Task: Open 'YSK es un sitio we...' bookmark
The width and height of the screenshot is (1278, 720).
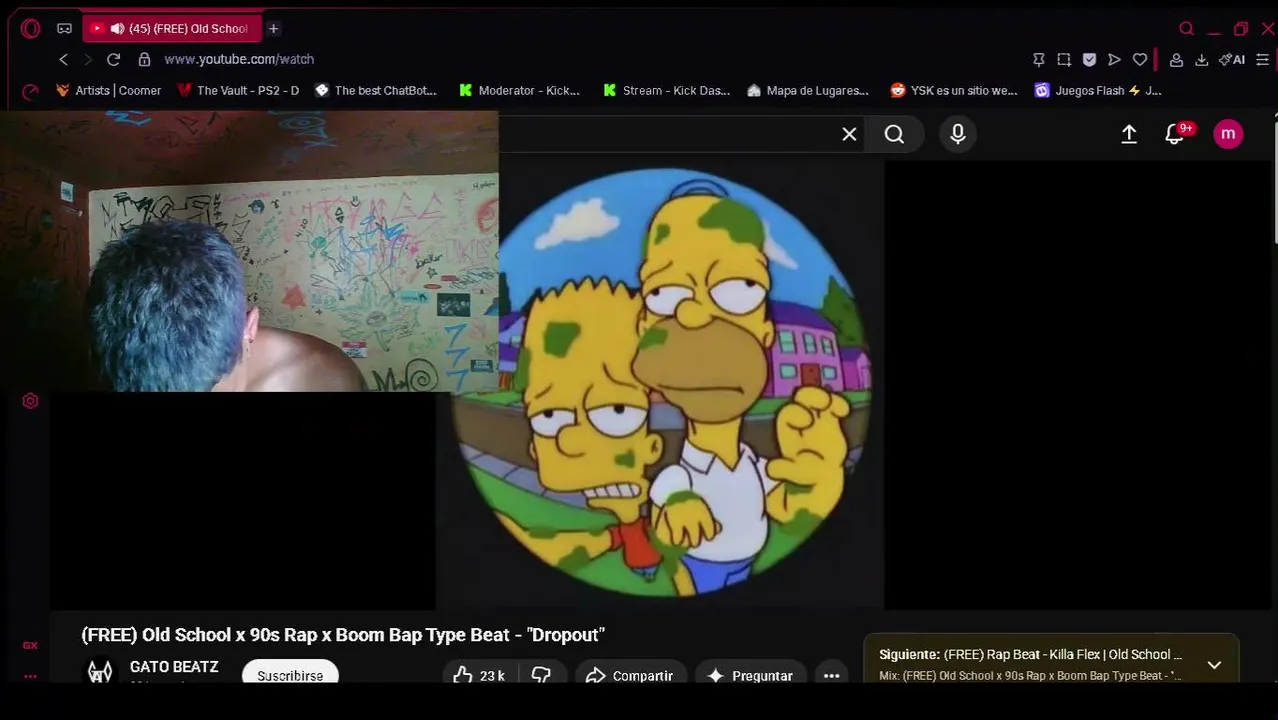Action: pos(953,91)
